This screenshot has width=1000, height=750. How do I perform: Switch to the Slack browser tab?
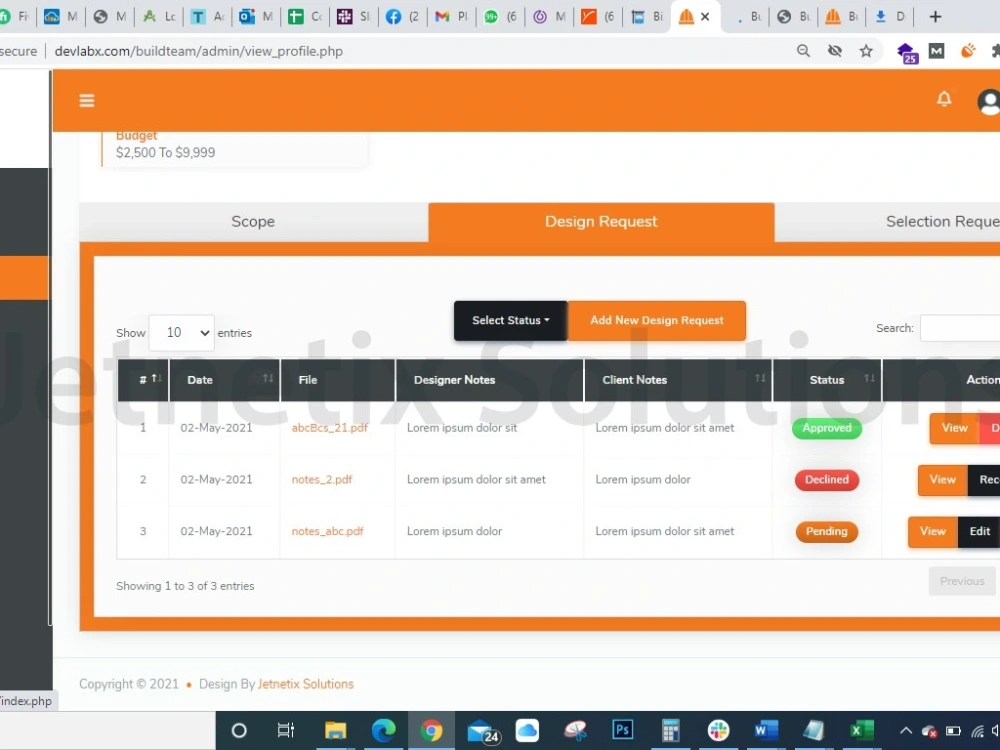point(355,17)
